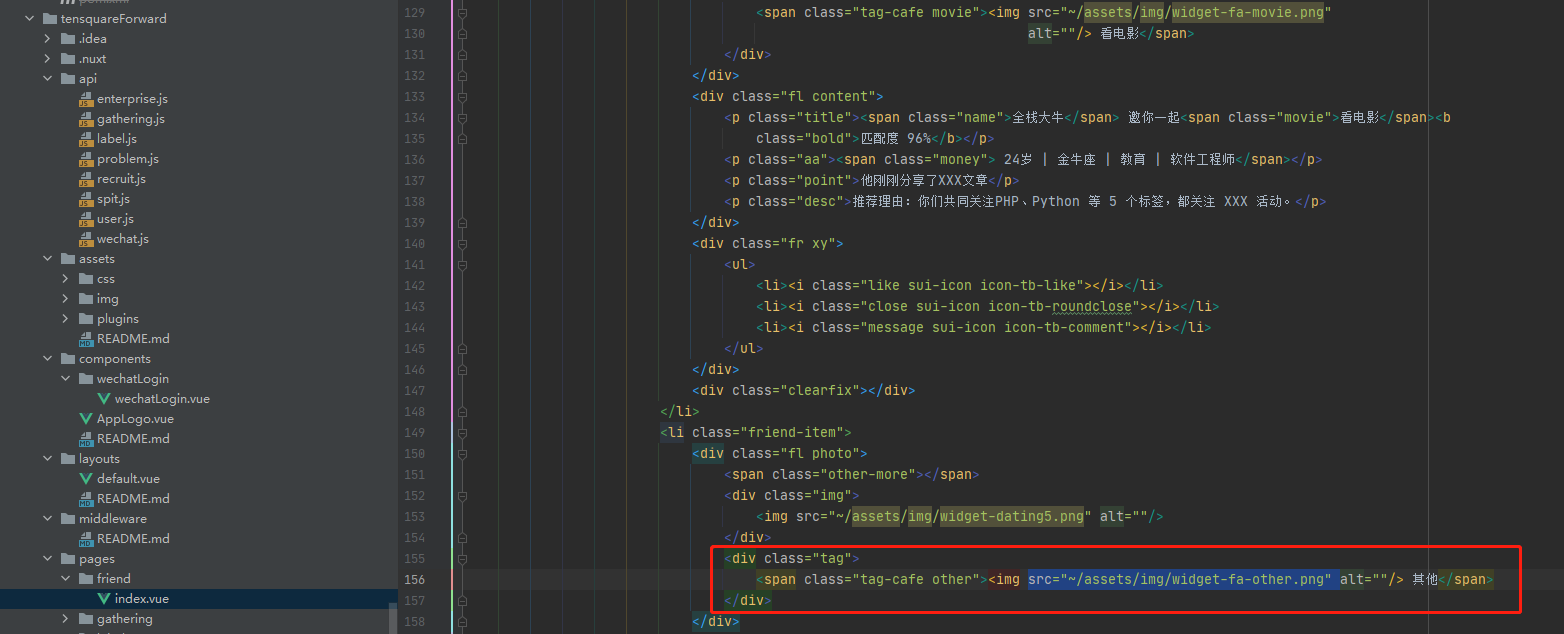The width and height of the screenshot is (1564, 634).
Task: Open default.vue under layouts
Action: coord(128,479)
